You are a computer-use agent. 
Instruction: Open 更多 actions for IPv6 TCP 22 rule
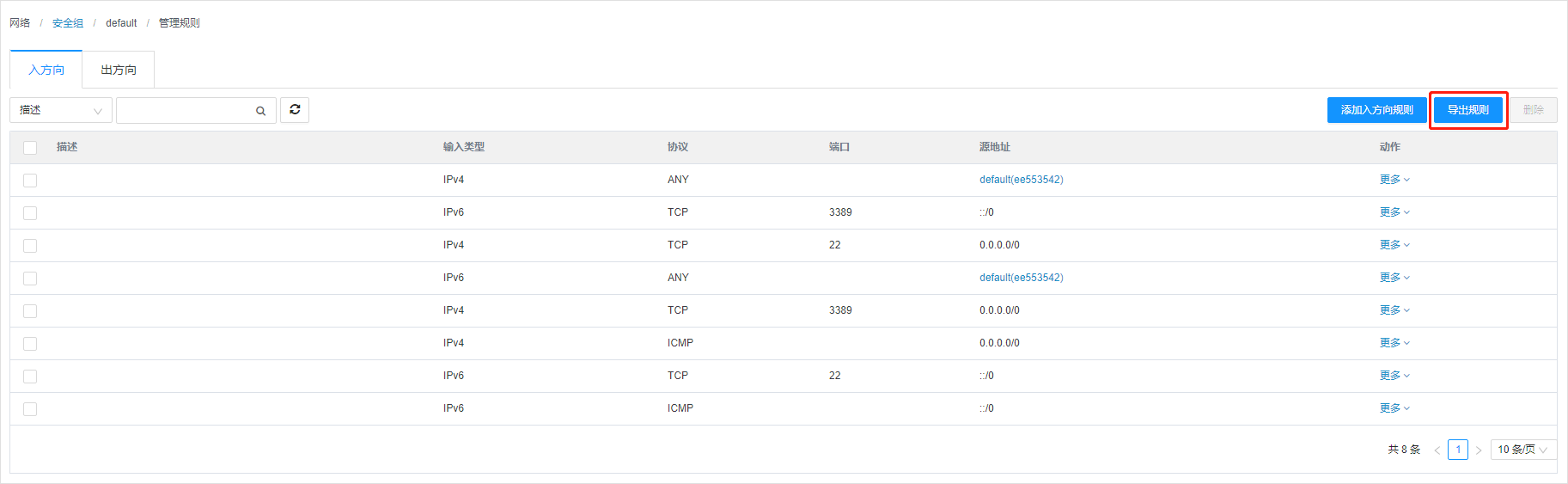coord(1394,376)
